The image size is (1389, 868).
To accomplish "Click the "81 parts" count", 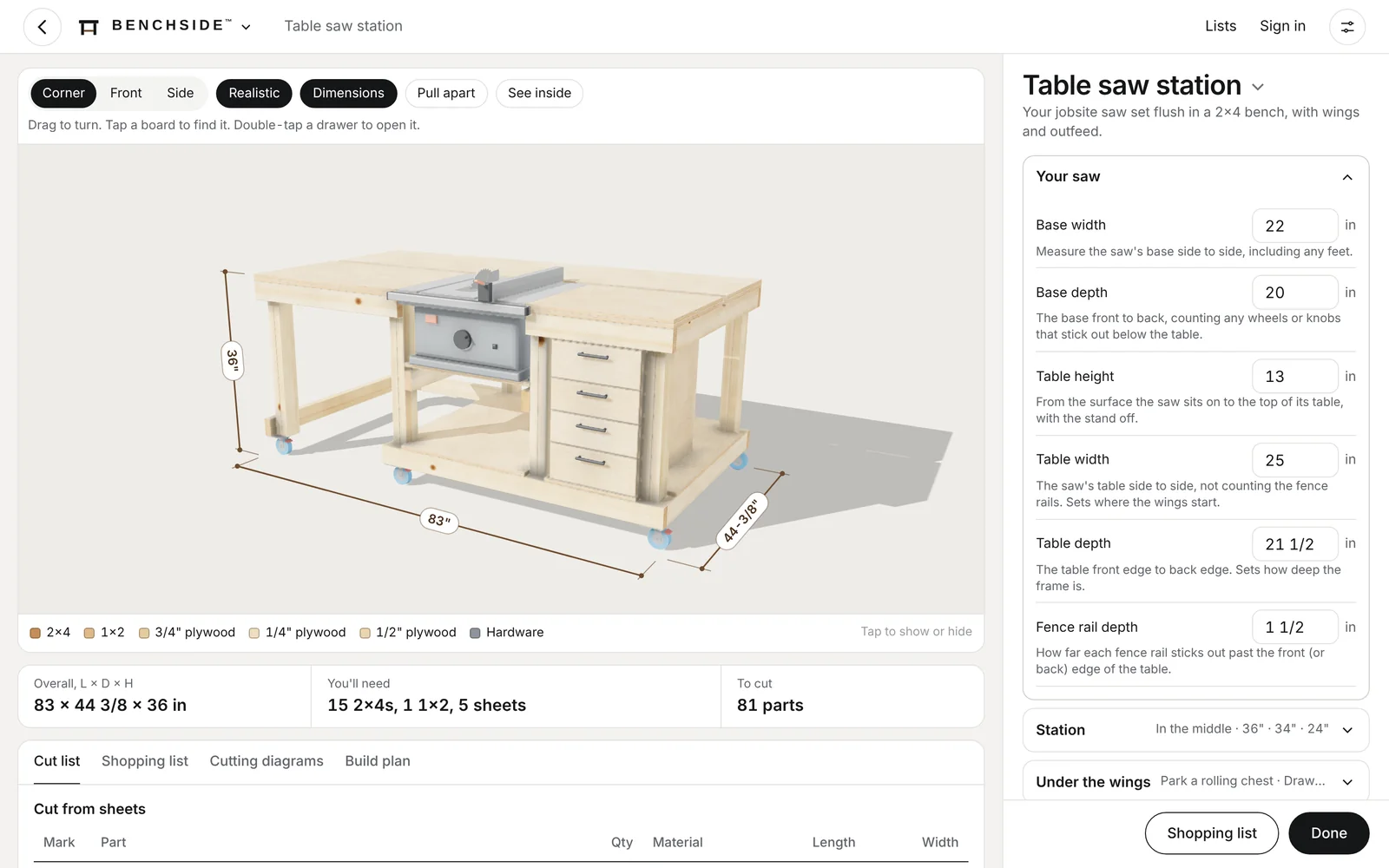I will click(x=770, y=706).
